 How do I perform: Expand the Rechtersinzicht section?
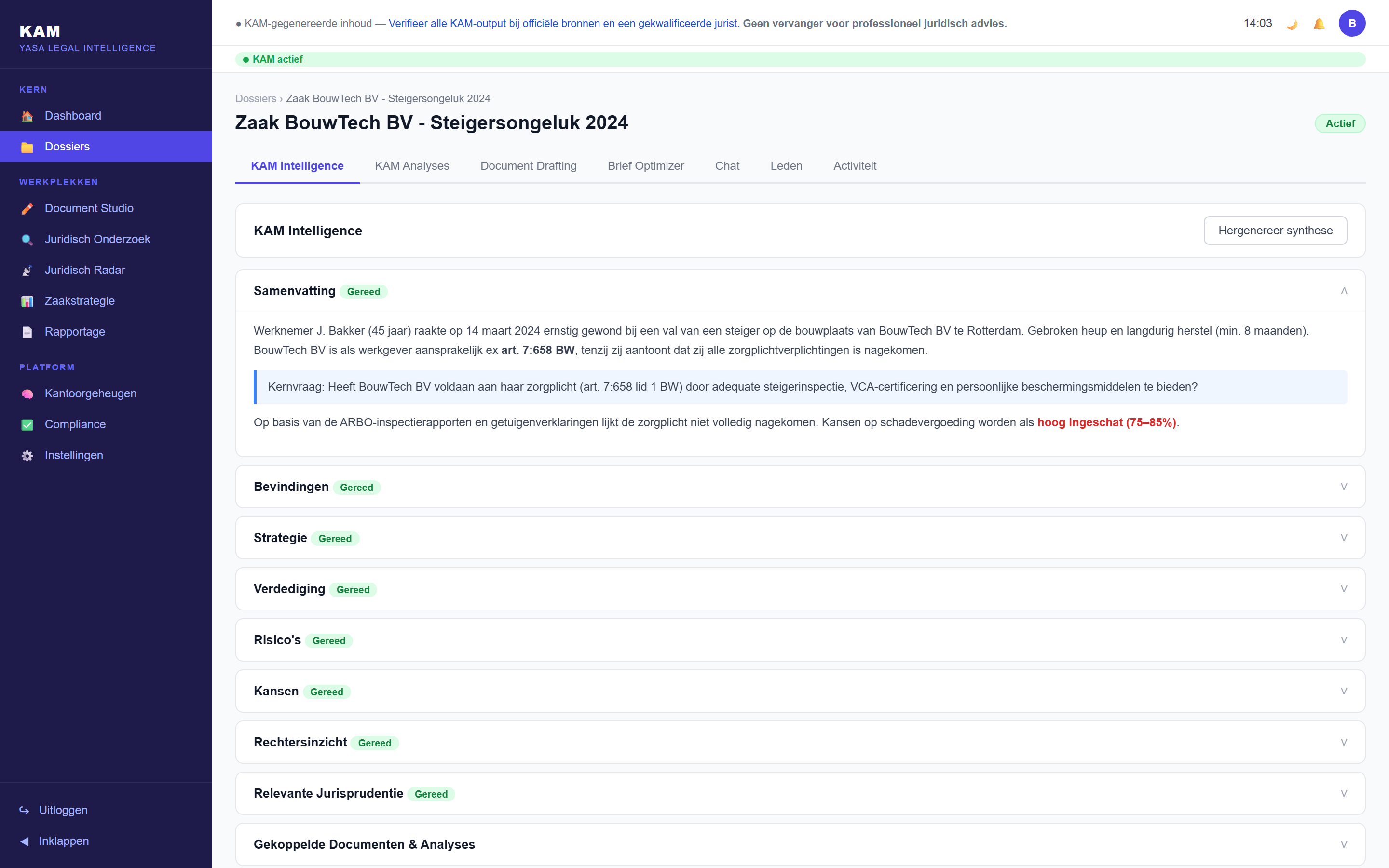click(1344, 742)
